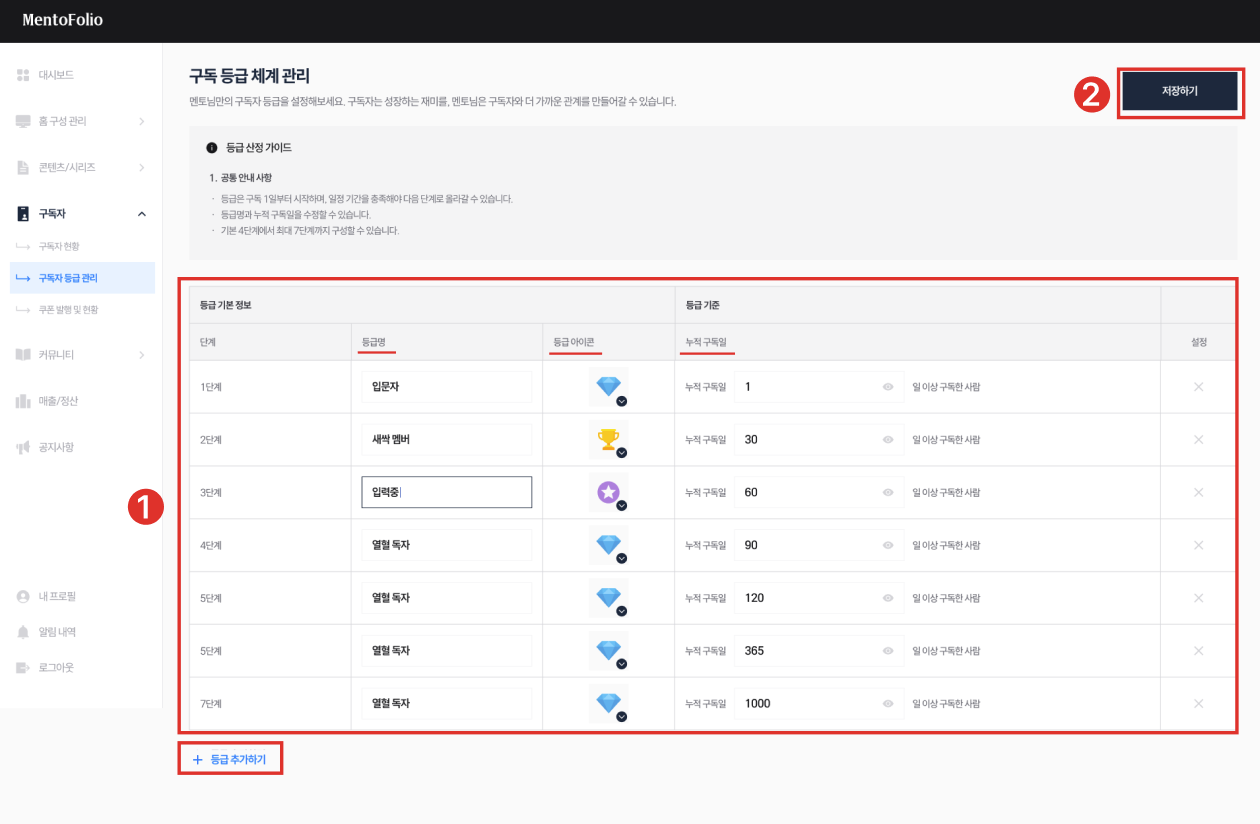The height and width of the screenshot is (824, 1260).
Task: Click the 등급명 column header
Action: pyautogui.click(x=373, y=342)
